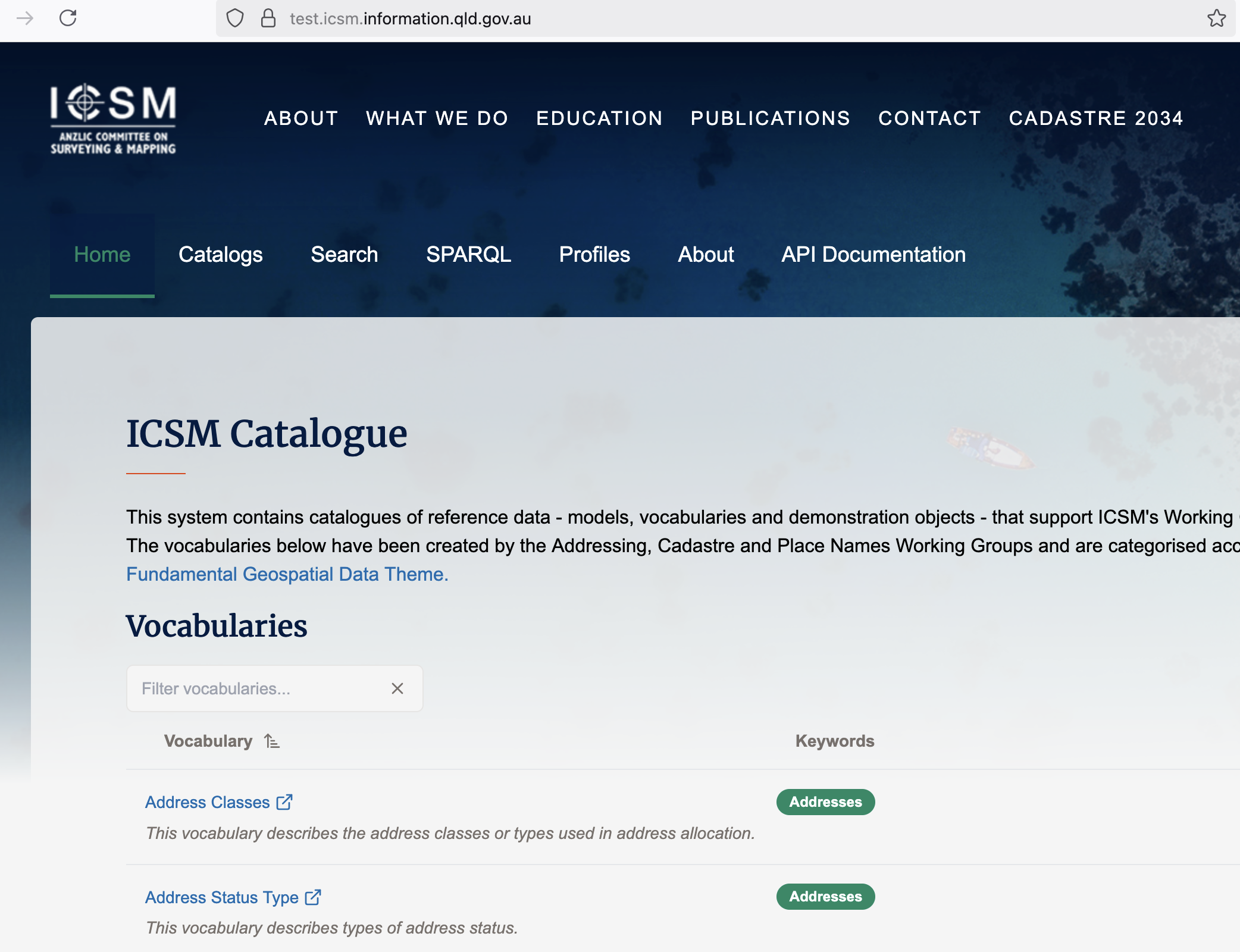Switch to the Catalogs tab

tap(221, 255)
